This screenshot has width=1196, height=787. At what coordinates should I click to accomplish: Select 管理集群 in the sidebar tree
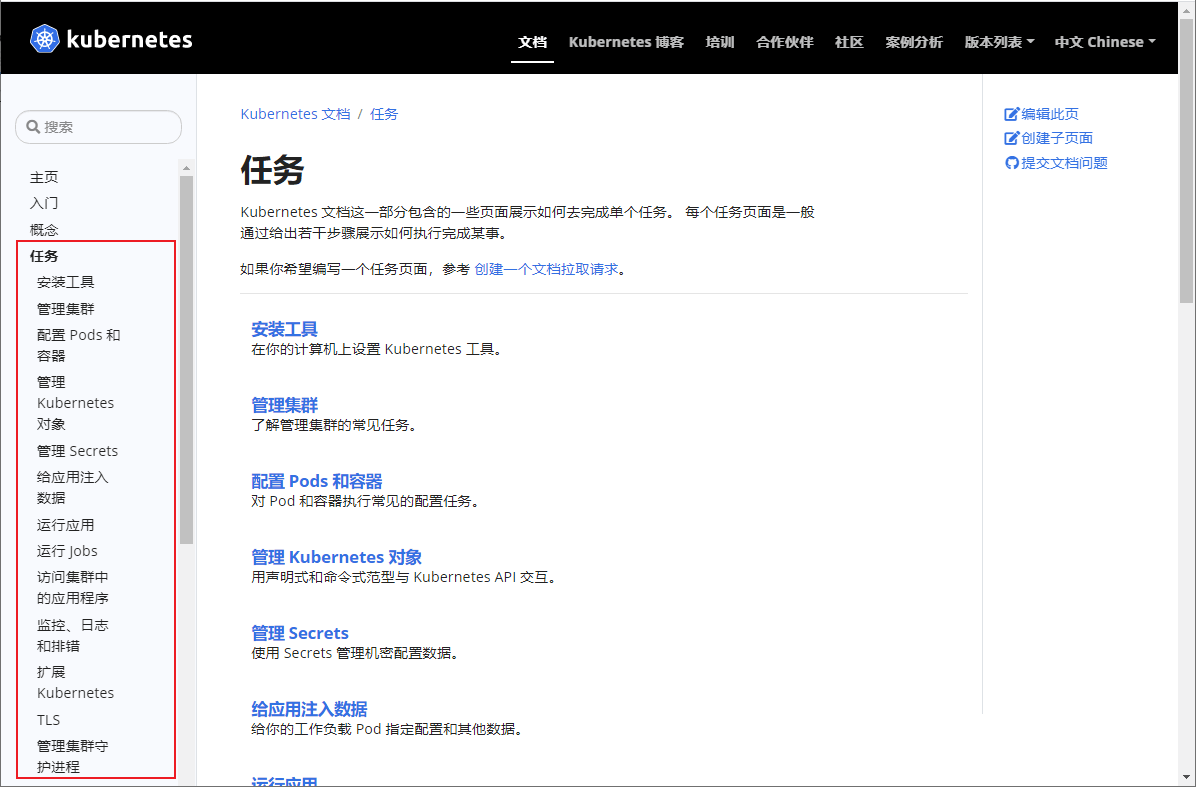click(x=66, y=309)
